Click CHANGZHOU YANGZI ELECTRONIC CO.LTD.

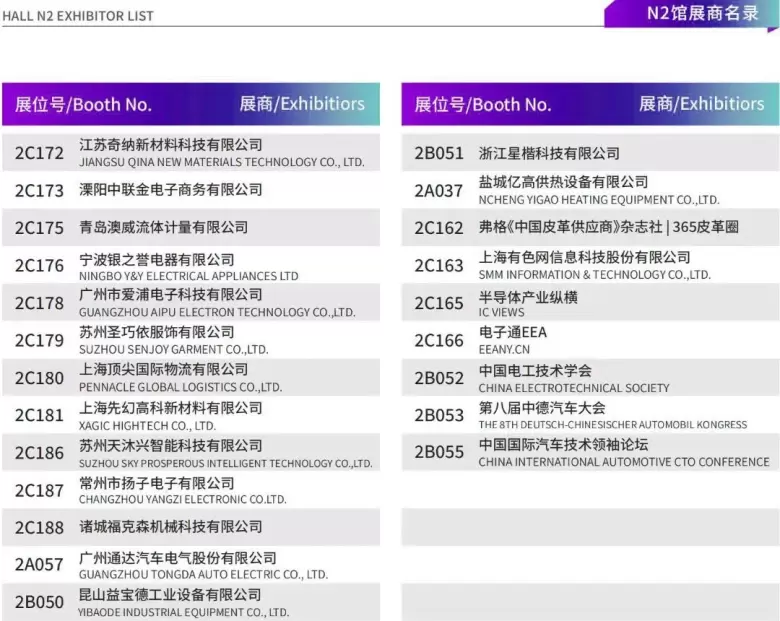pos(183,499)
